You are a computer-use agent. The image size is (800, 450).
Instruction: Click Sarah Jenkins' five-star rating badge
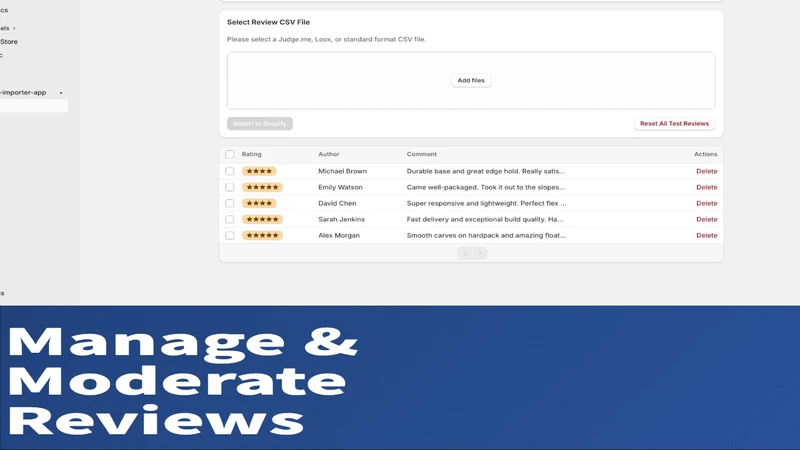[x=262, y=219]
